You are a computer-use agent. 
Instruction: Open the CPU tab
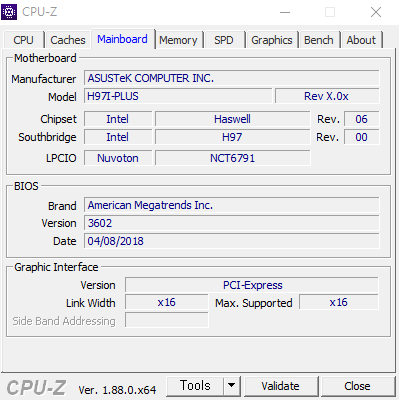[23, 40]
